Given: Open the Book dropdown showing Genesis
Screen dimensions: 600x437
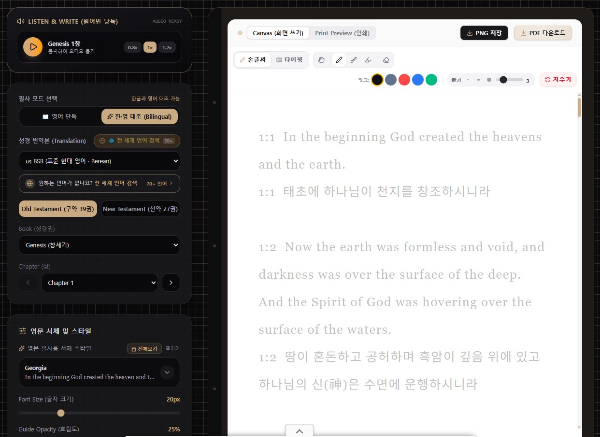Looking at the screenshot, I should click(x=99, y=245).
